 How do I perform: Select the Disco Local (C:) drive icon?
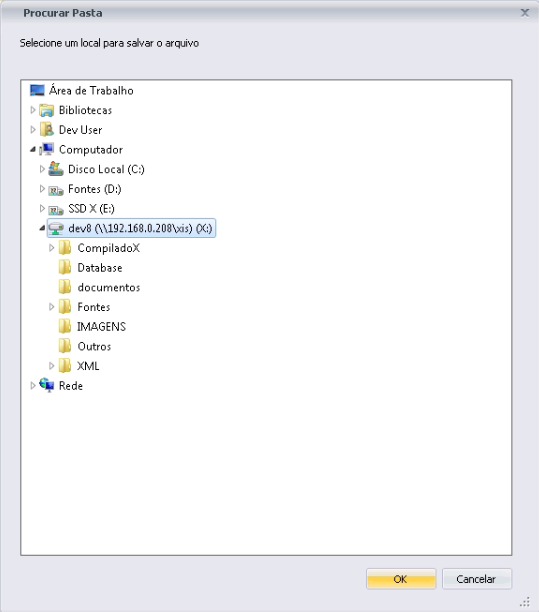point(56,169)
